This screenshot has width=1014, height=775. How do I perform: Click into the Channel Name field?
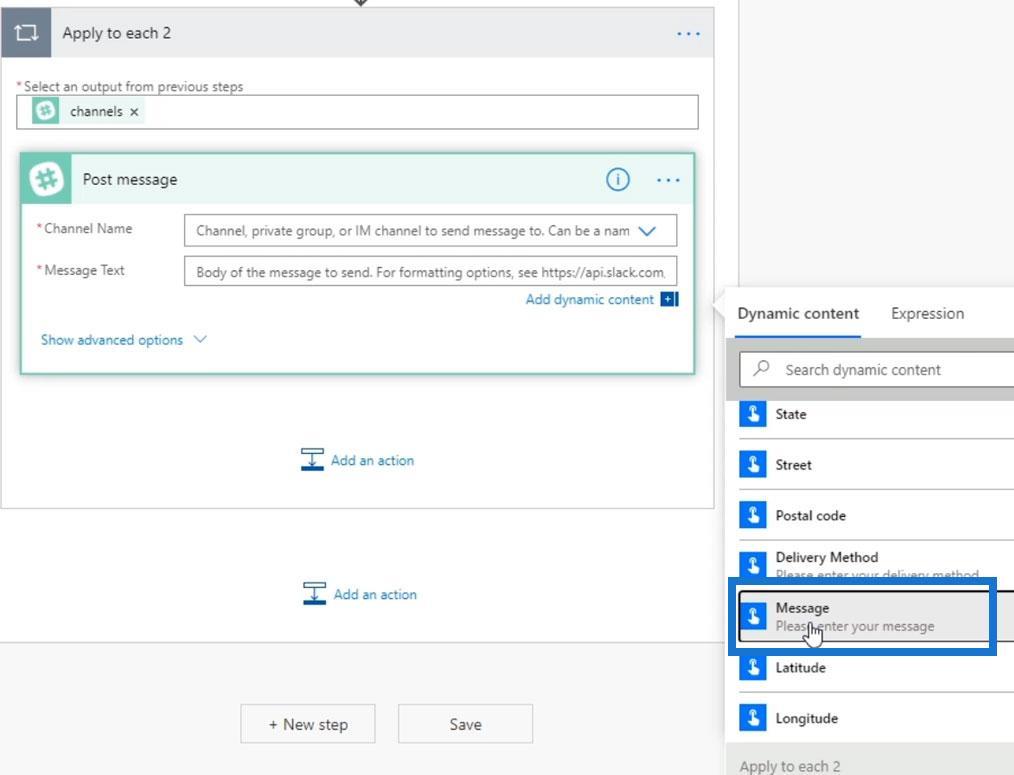pos(431,230)
